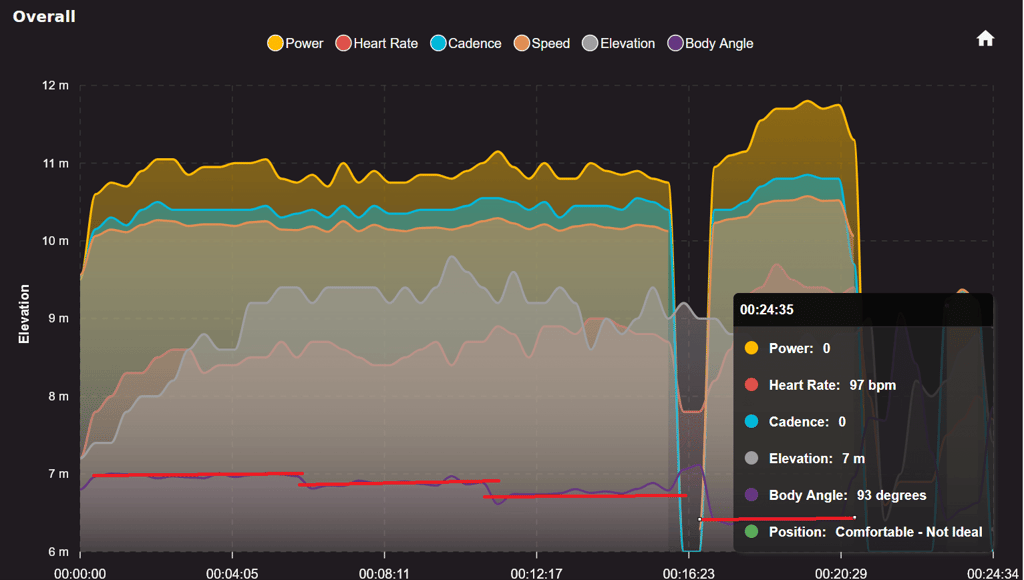Image resolution: width=1024 pixels, height=580 pixels.
Task: Click the 00:16:23 time axis label
Action: (688, 573)
